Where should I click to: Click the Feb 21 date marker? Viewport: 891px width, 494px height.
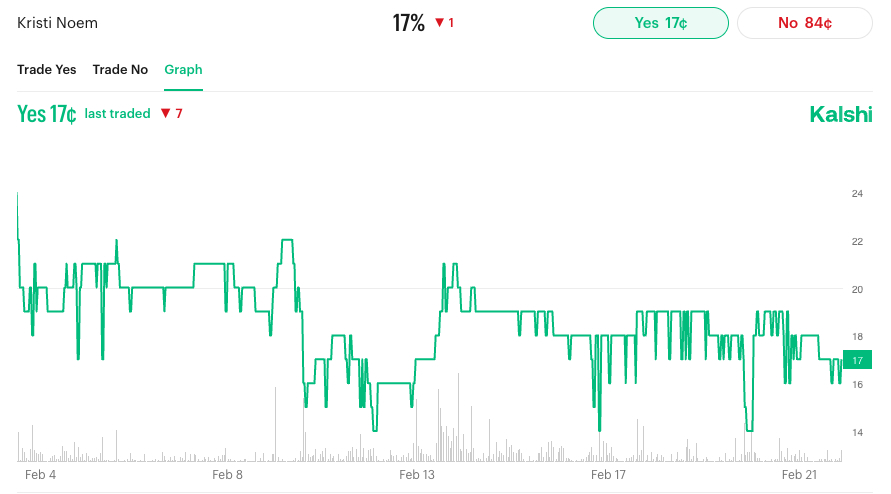point(799,474)
